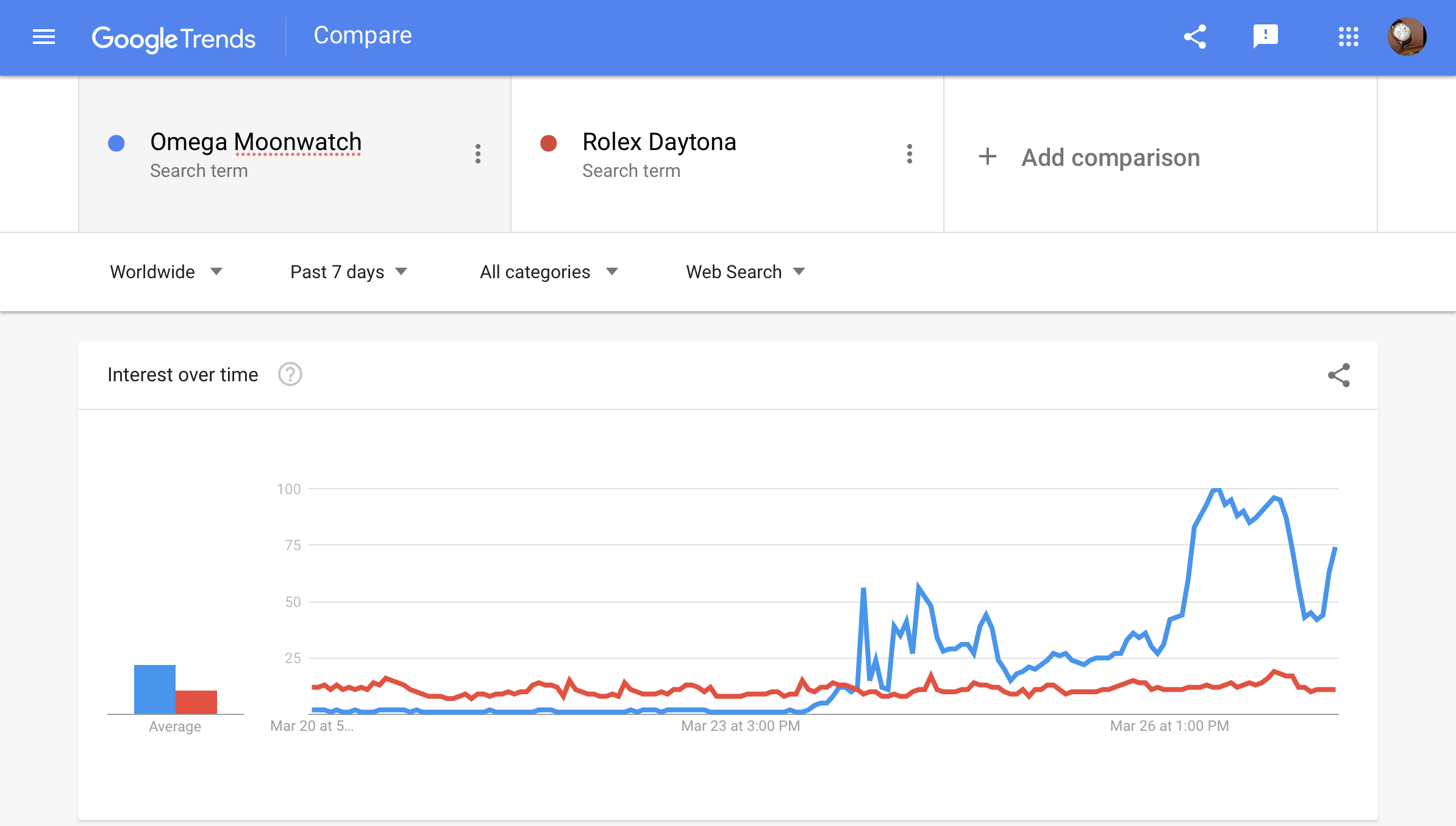
Task: Open the Past 7 days dropdown
Action: click(349, 271)
